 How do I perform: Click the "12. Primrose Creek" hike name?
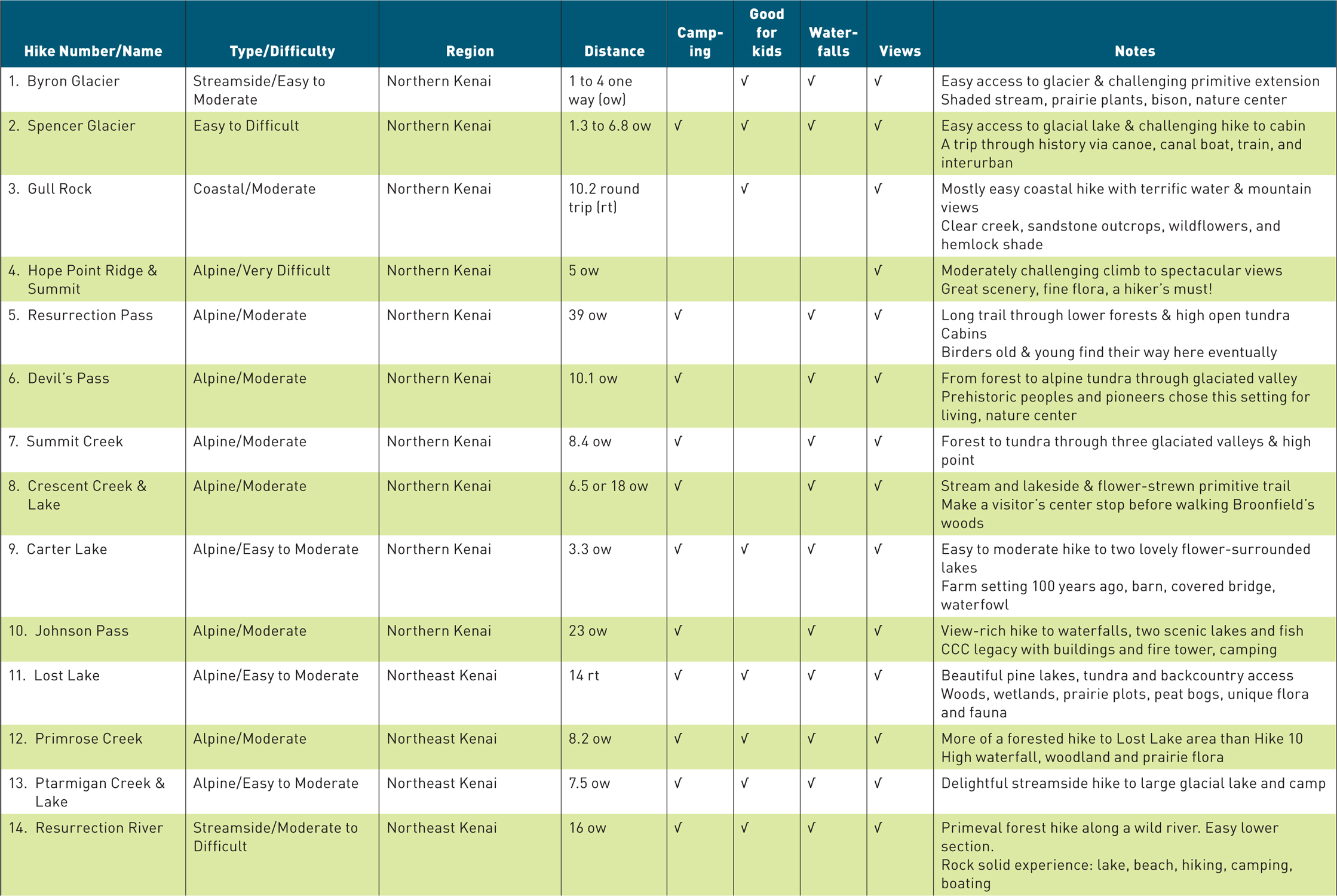[x=76, y=739]
